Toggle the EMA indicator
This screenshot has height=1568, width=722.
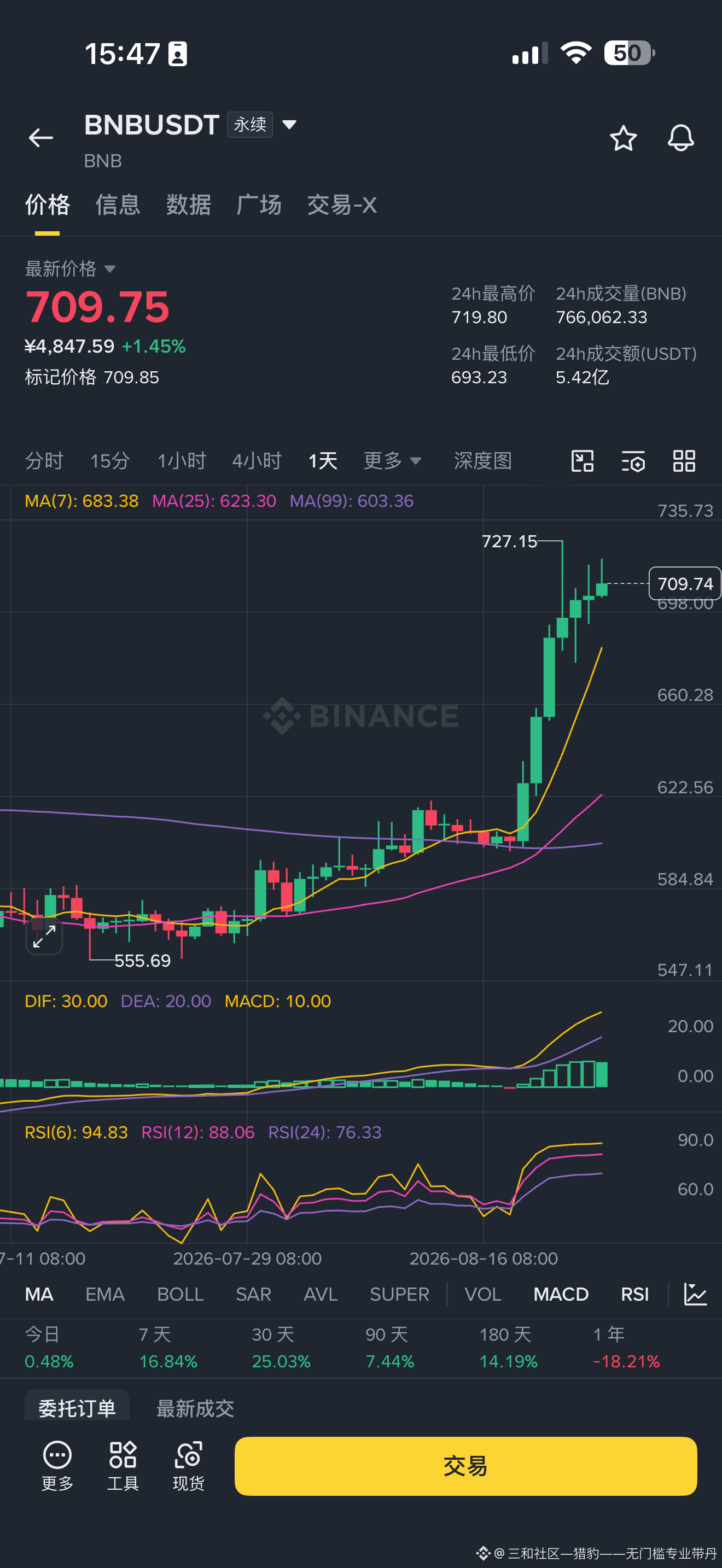coord(104,1294)
